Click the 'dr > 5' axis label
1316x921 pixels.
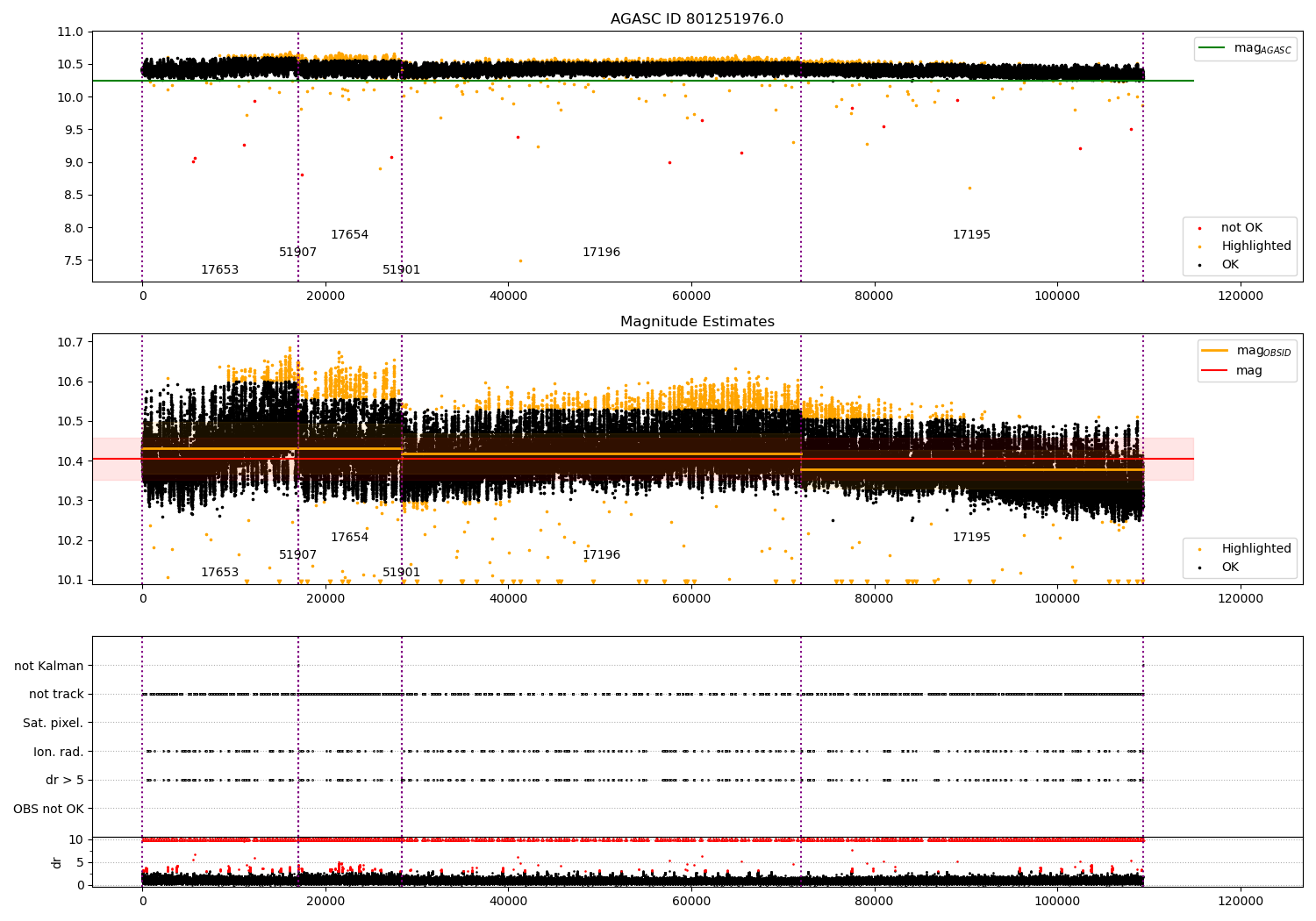point(64,781)
